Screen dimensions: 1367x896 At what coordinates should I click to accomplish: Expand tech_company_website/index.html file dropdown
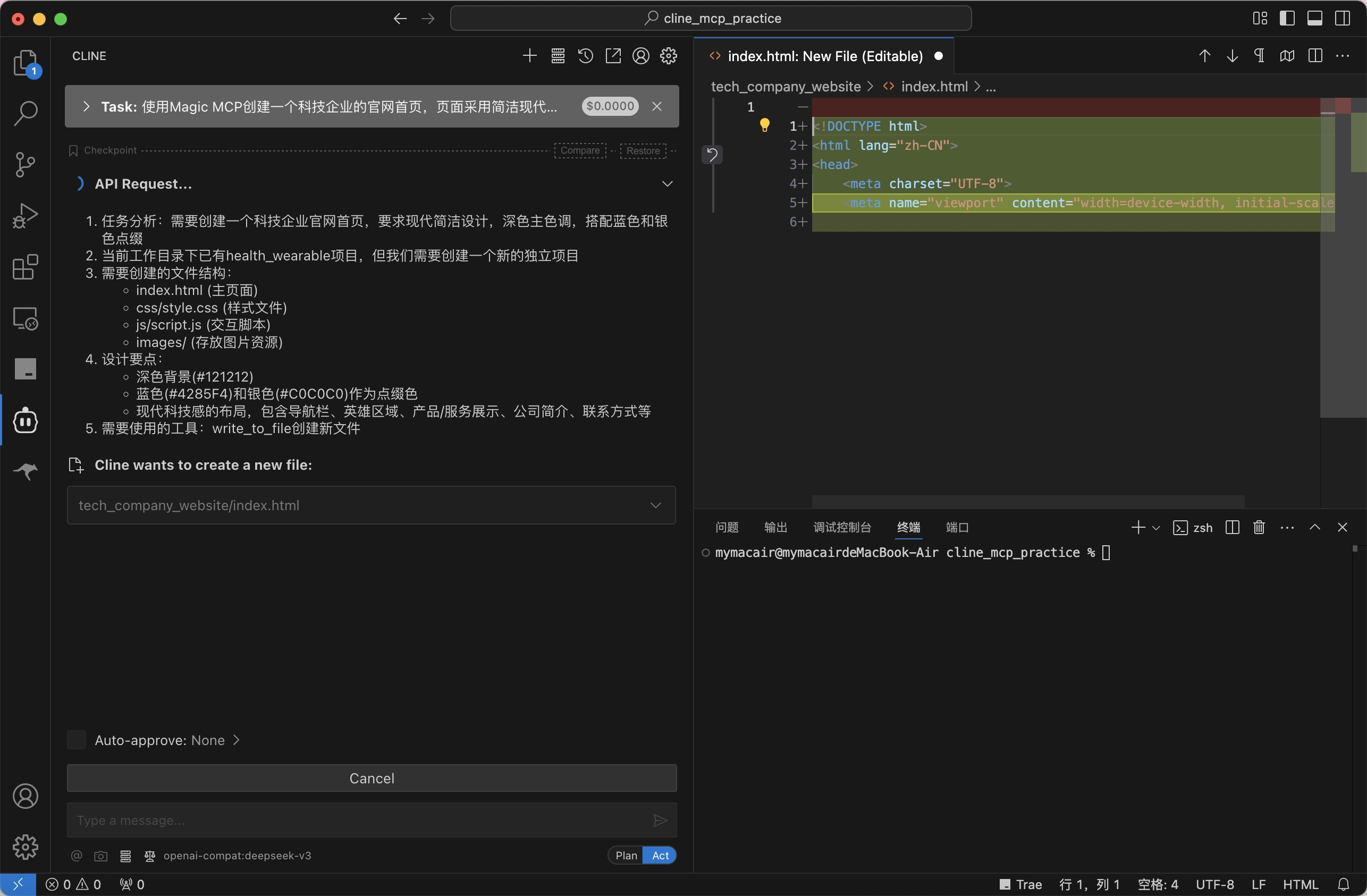click(655, 505)
